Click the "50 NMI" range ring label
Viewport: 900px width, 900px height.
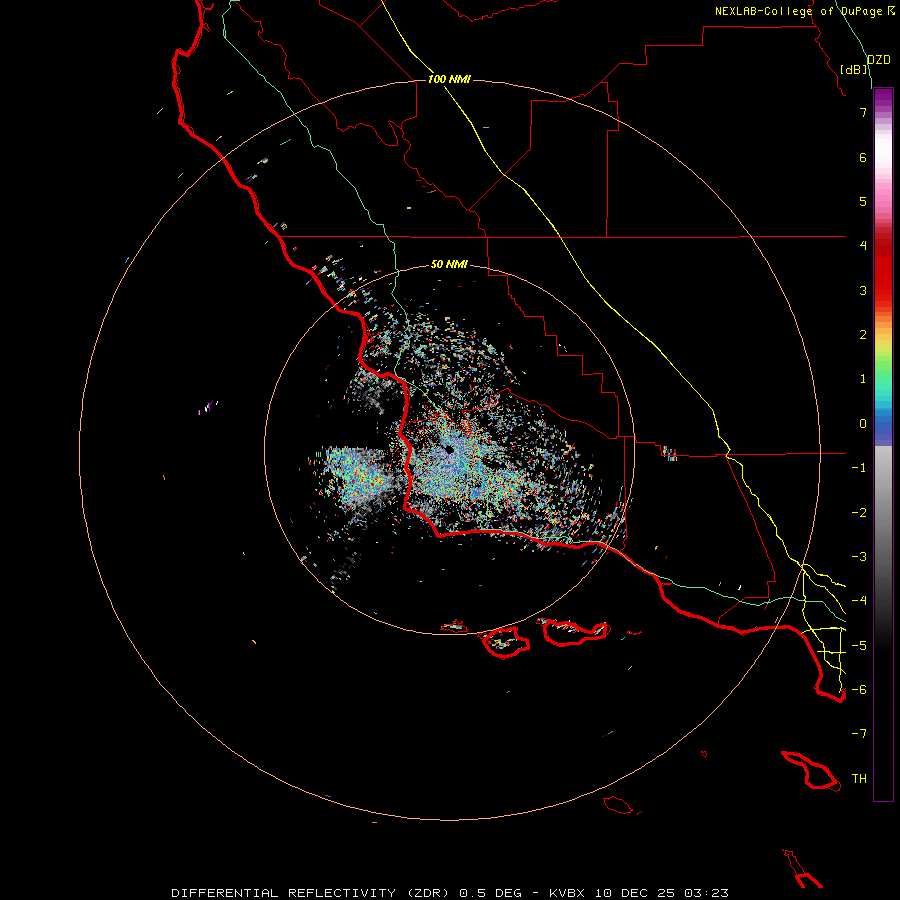pos(449,265)
